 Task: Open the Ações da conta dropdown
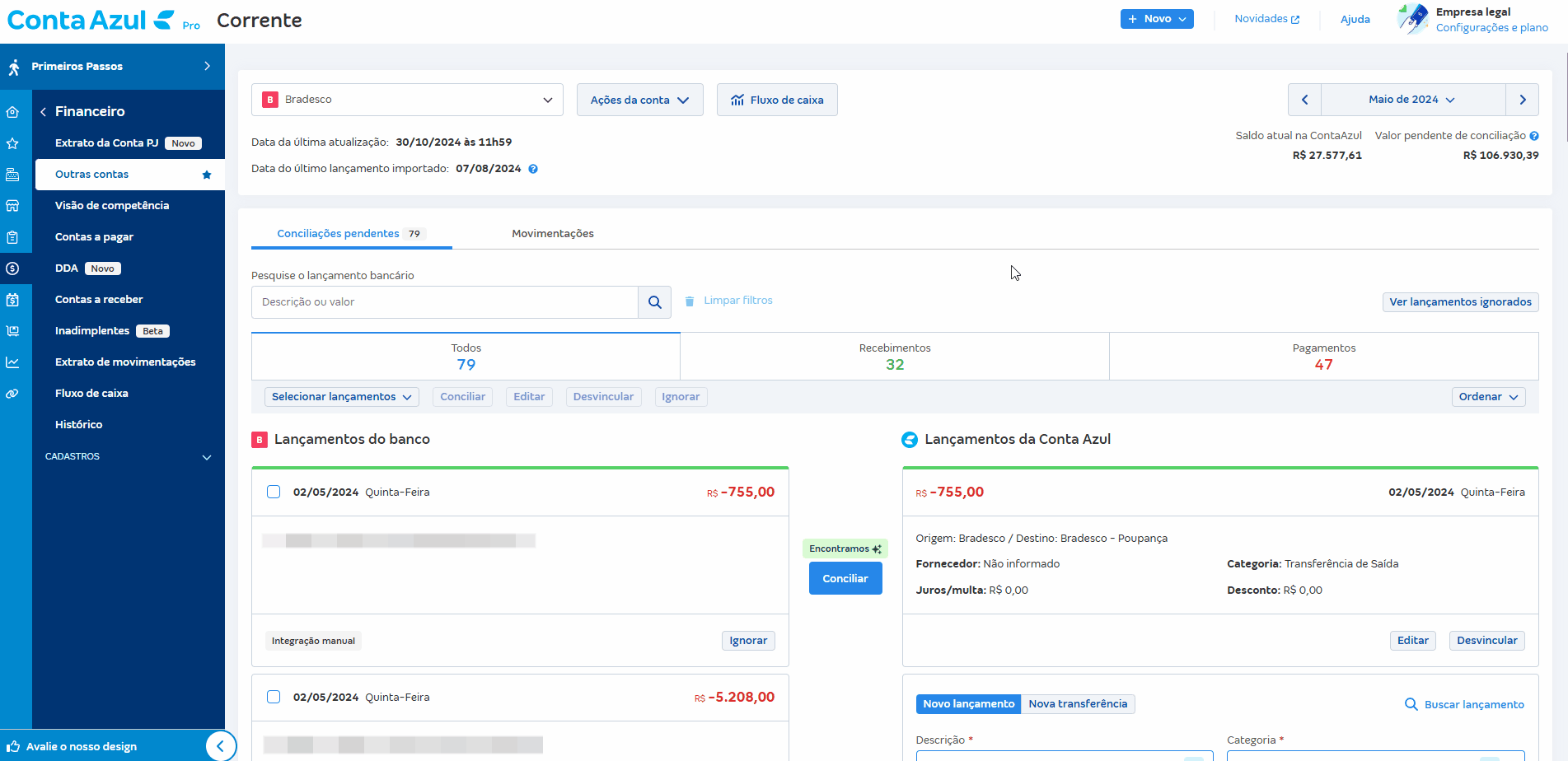(639, 100)
